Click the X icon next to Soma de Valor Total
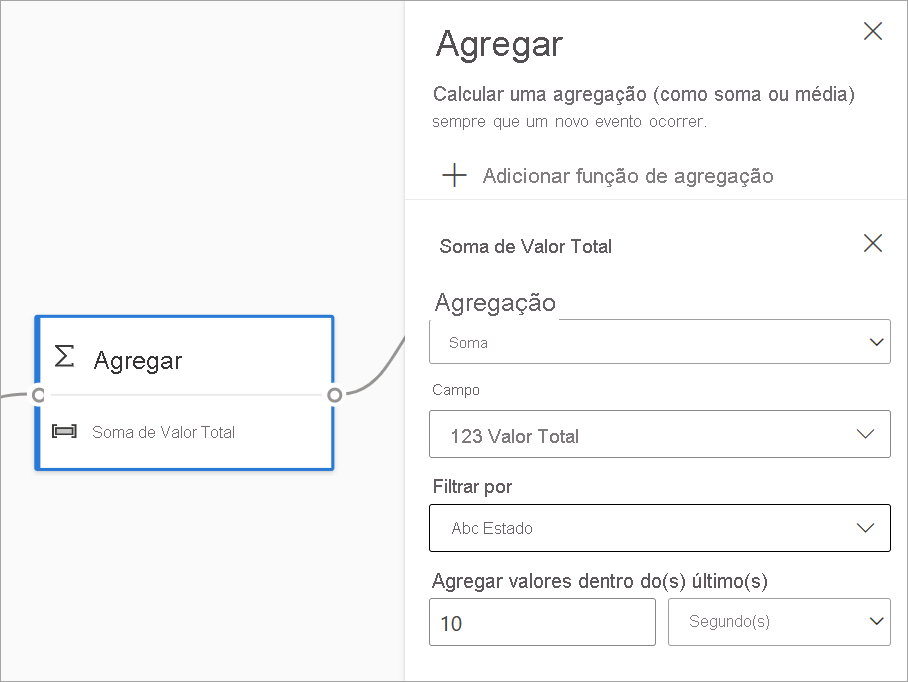 (872, 243)
